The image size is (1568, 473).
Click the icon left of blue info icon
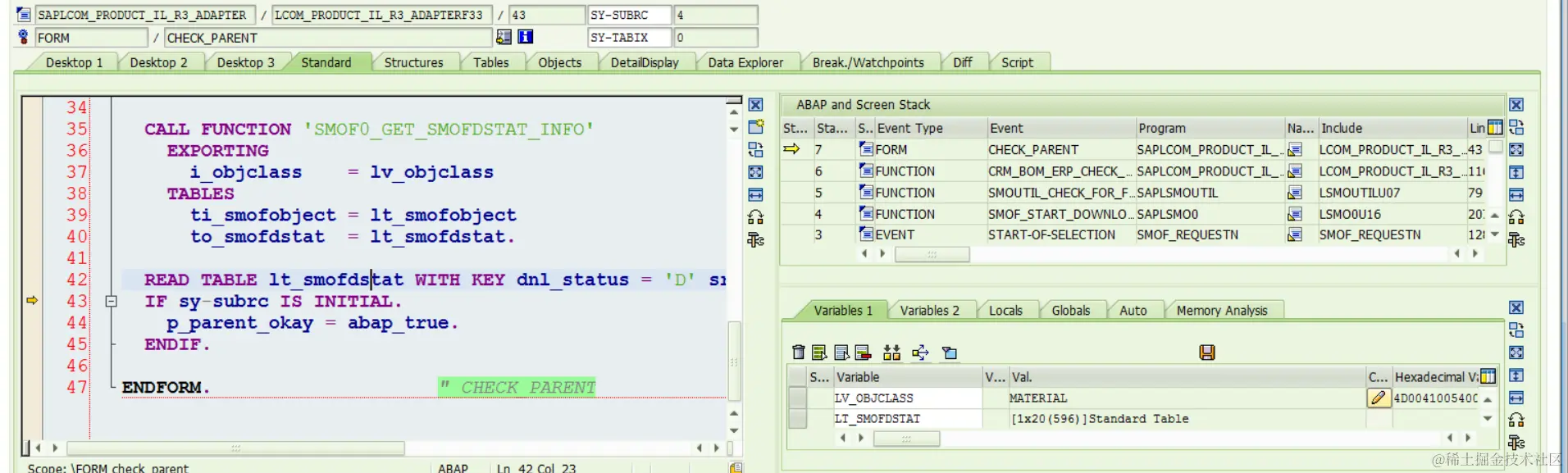click(504, 37)
